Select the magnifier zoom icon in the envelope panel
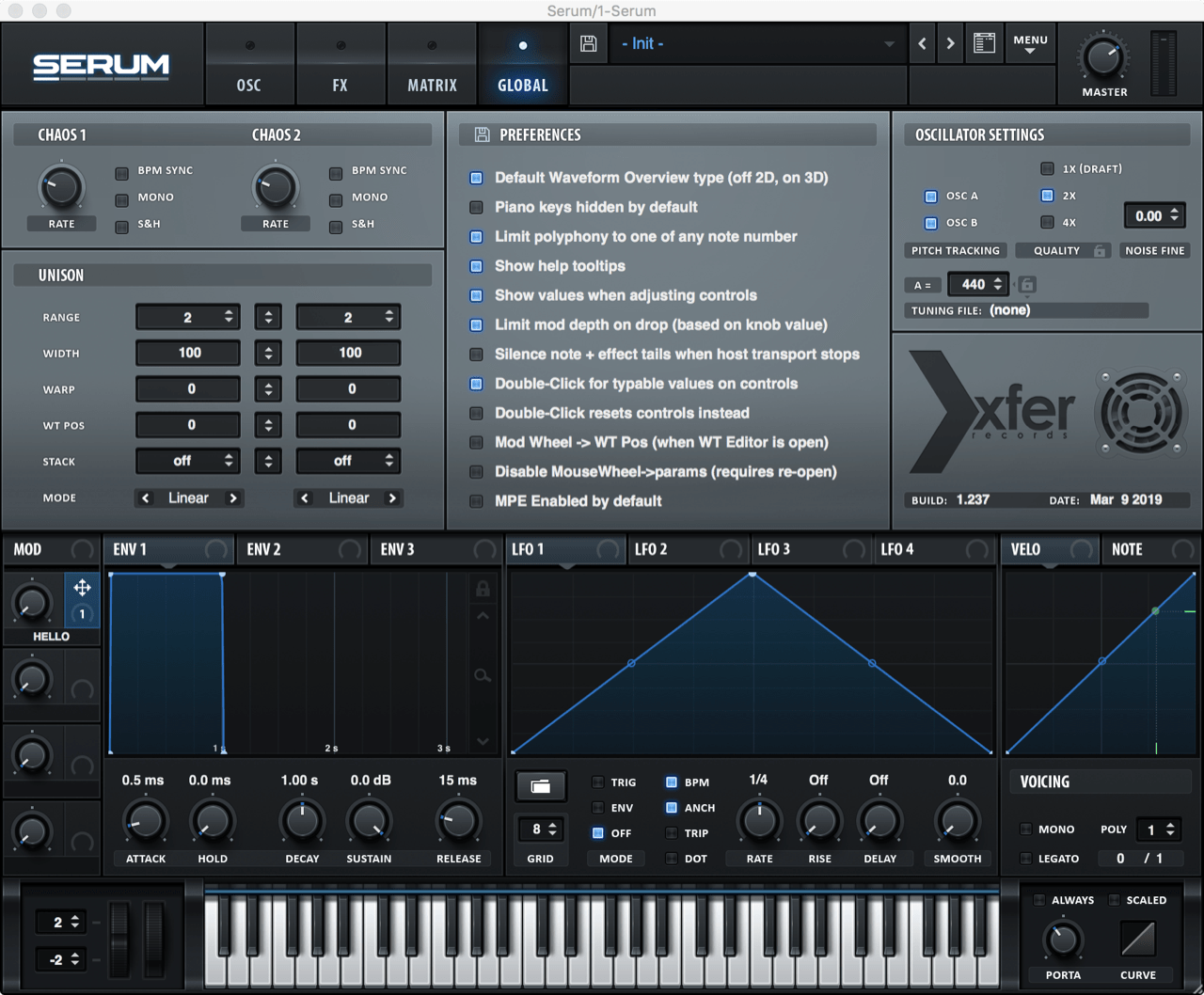Screen dimensions: 1204x995 pos(483,675)
